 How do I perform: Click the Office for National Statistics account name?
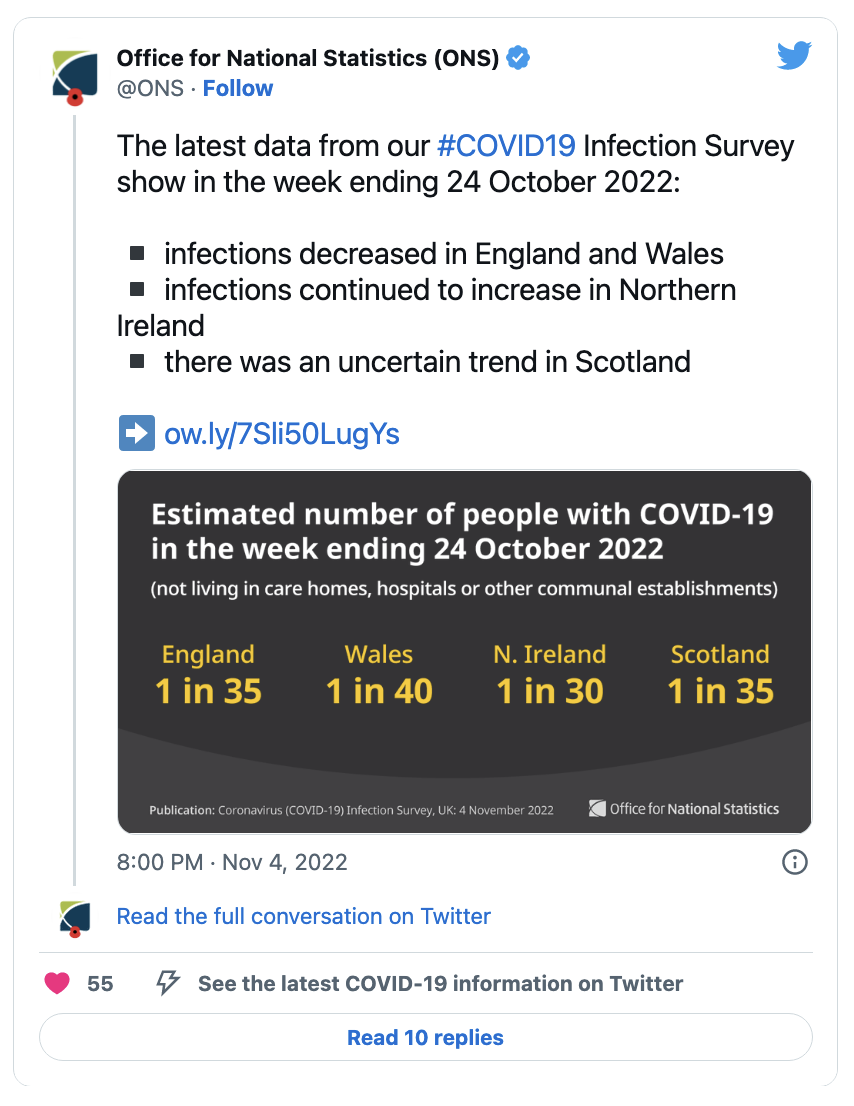click(x=308, y=58)
